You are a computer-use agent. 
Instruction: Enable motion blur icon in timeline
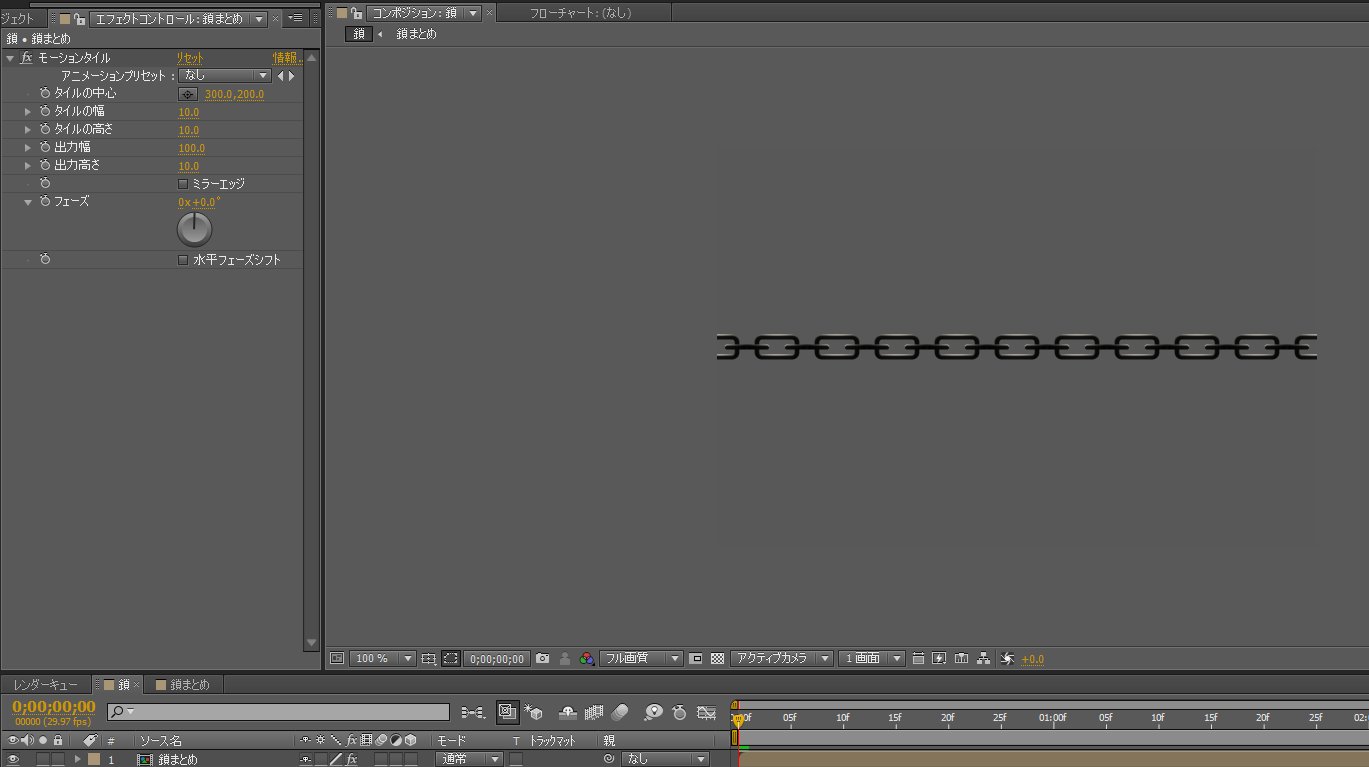[619, 712]
